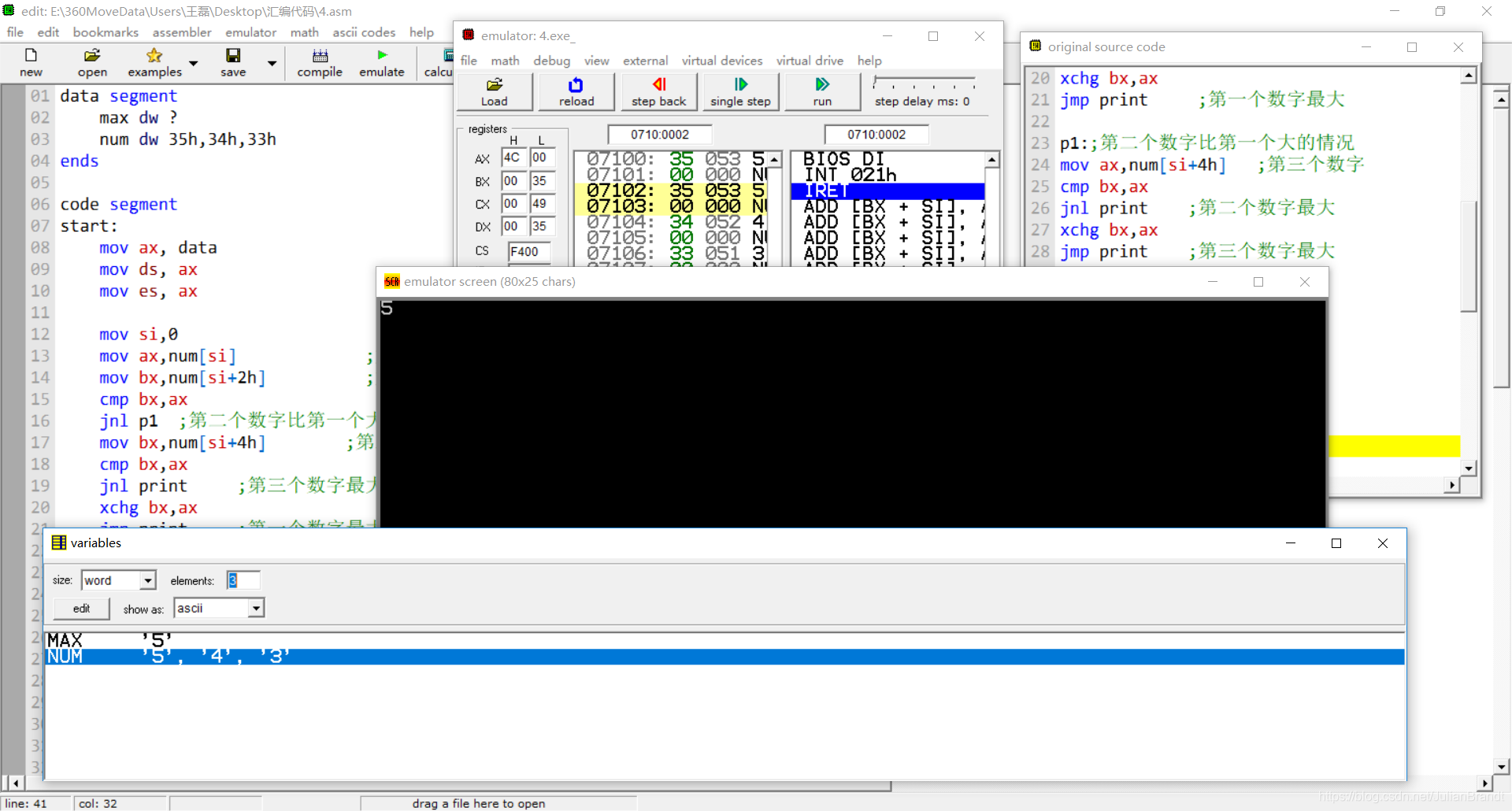Open the show as ascii dropdown

pos(255,608)
